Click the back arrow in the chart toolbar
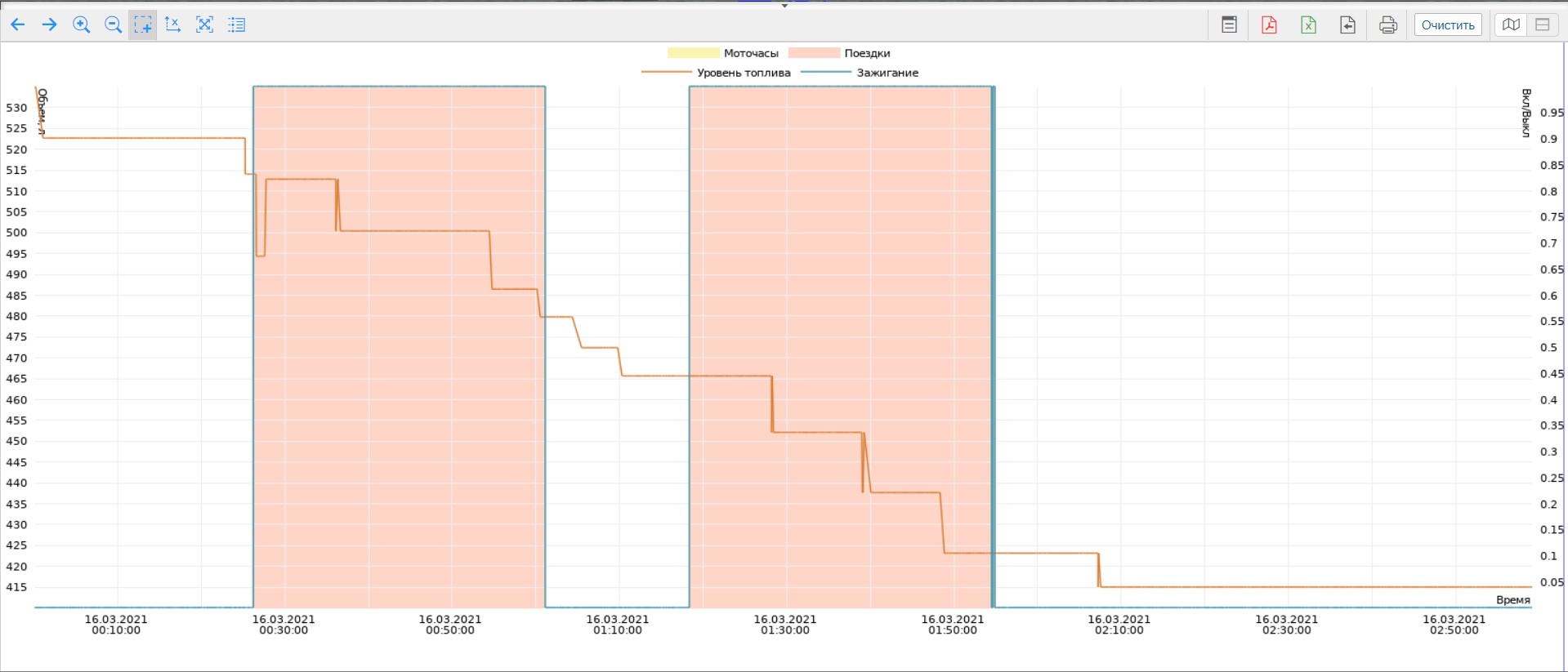This screenshot has height=672, width=1568. (x=17, y=24)
